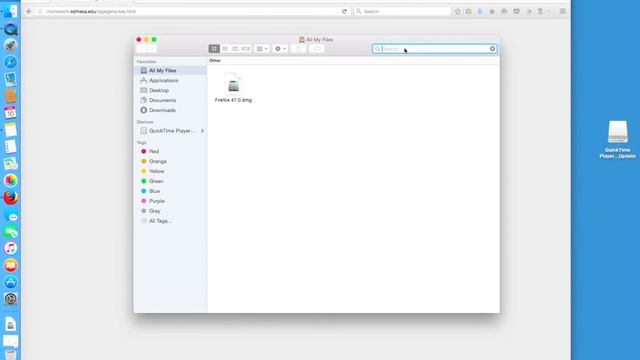Viewport: 640px width, 360px height.
Task: Open Photos from the Dock
Action: pyautogui.click(x=11, y=180)
